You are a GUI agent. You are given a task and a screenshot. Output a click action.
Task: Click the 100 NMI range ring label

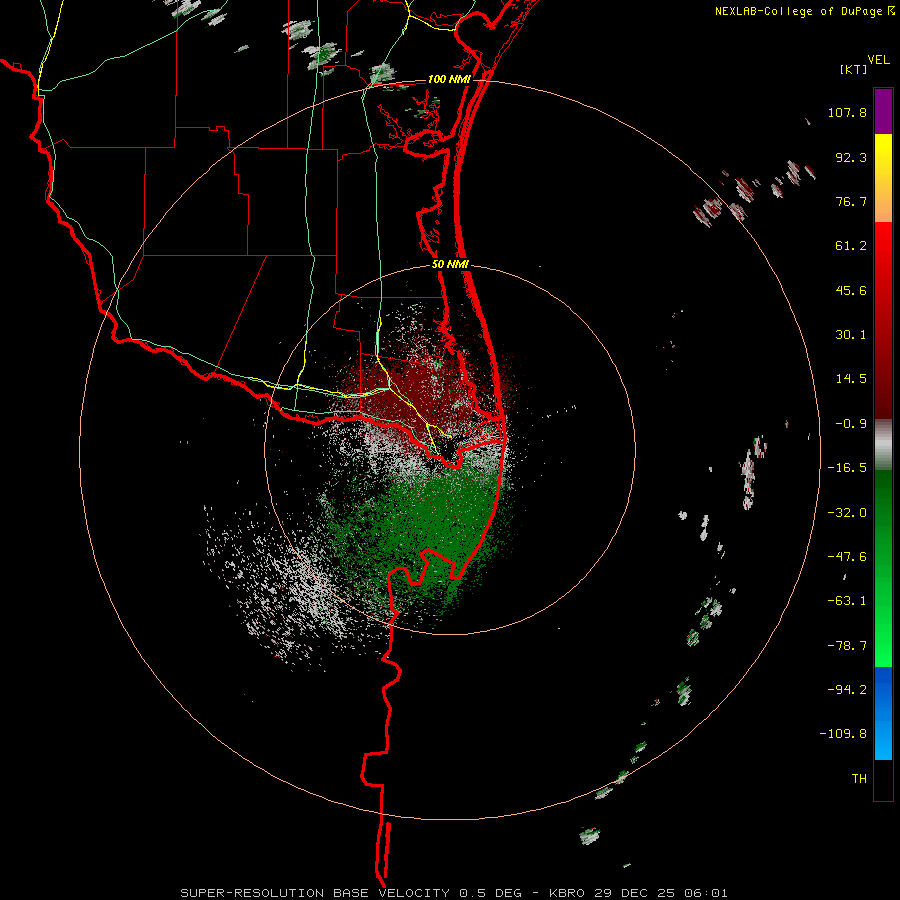pos(449,79)
